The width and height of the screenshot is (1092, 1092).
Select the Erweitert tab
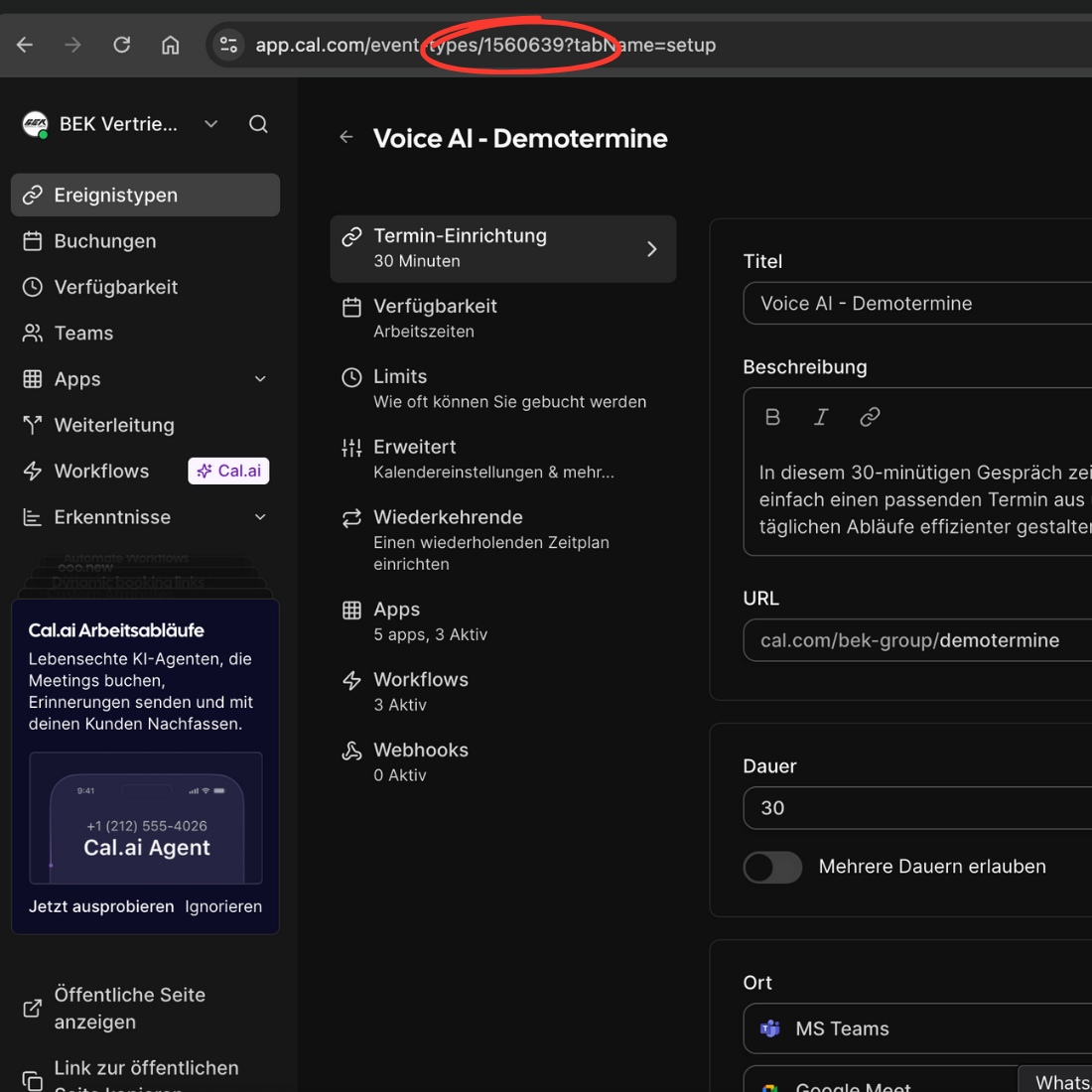coord(503,459)
